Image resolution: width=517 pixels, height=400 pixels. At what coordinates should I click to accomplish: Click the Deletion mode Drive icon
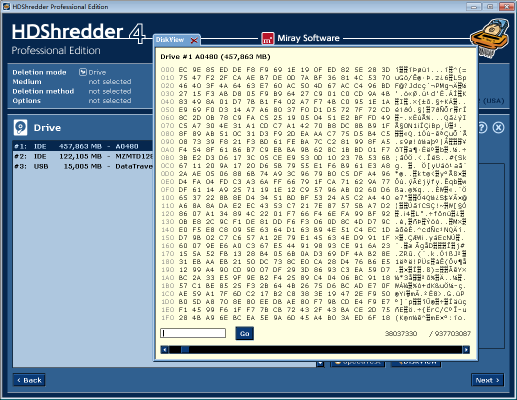click(83, 72)
